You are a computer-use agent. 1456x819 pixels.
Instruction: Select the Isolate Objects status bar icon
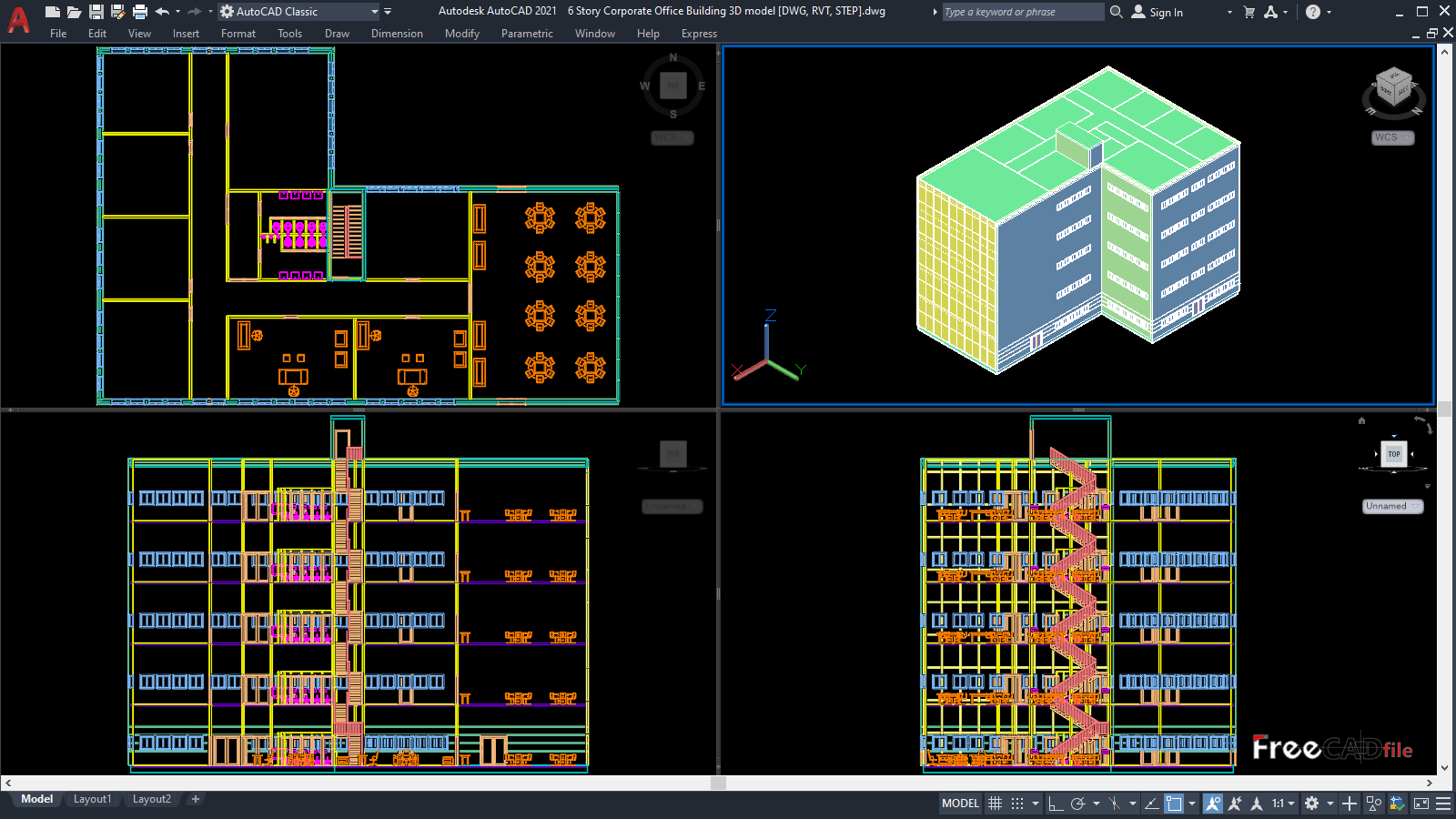tap(1373, 804)
